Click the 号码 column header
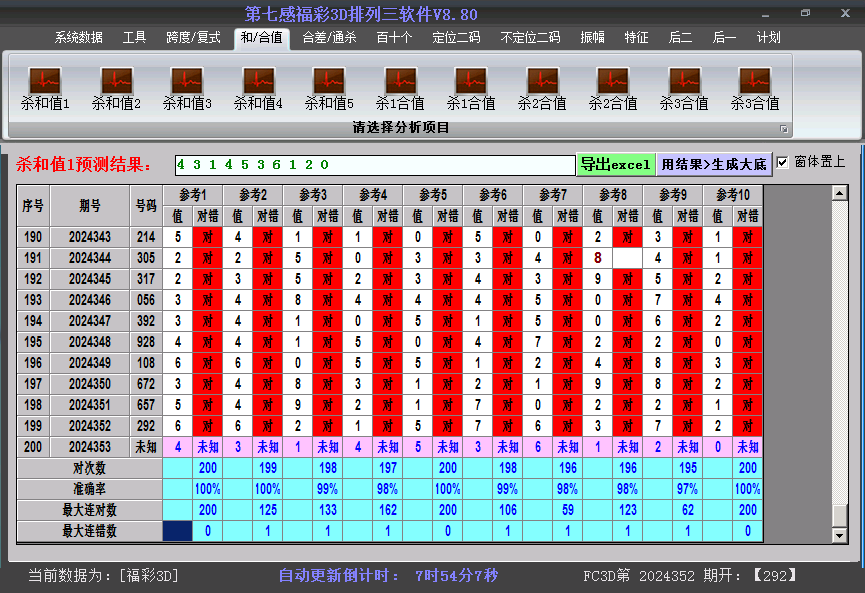The height and width of the screenshot is (593, 865). pos(146,206)
